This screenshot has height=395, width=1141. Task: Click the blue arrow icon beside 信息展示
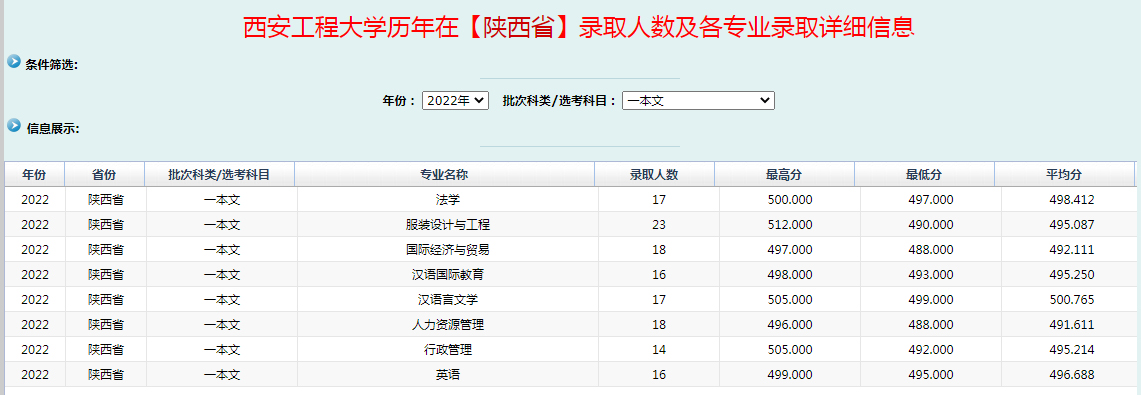[14, 125]
